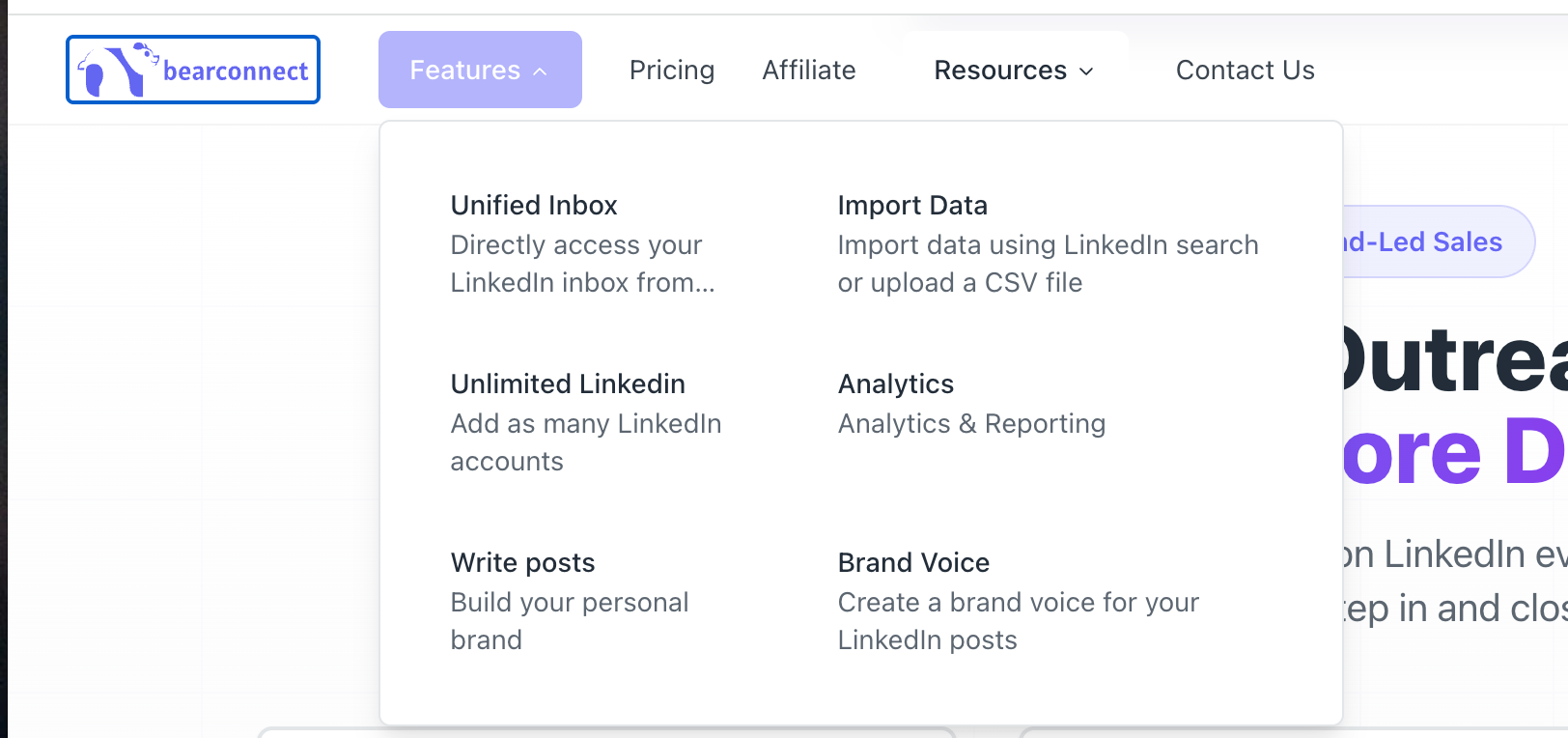Collapse the Features dropdown chevron
1568x738 pixels.
coord(541,71)
